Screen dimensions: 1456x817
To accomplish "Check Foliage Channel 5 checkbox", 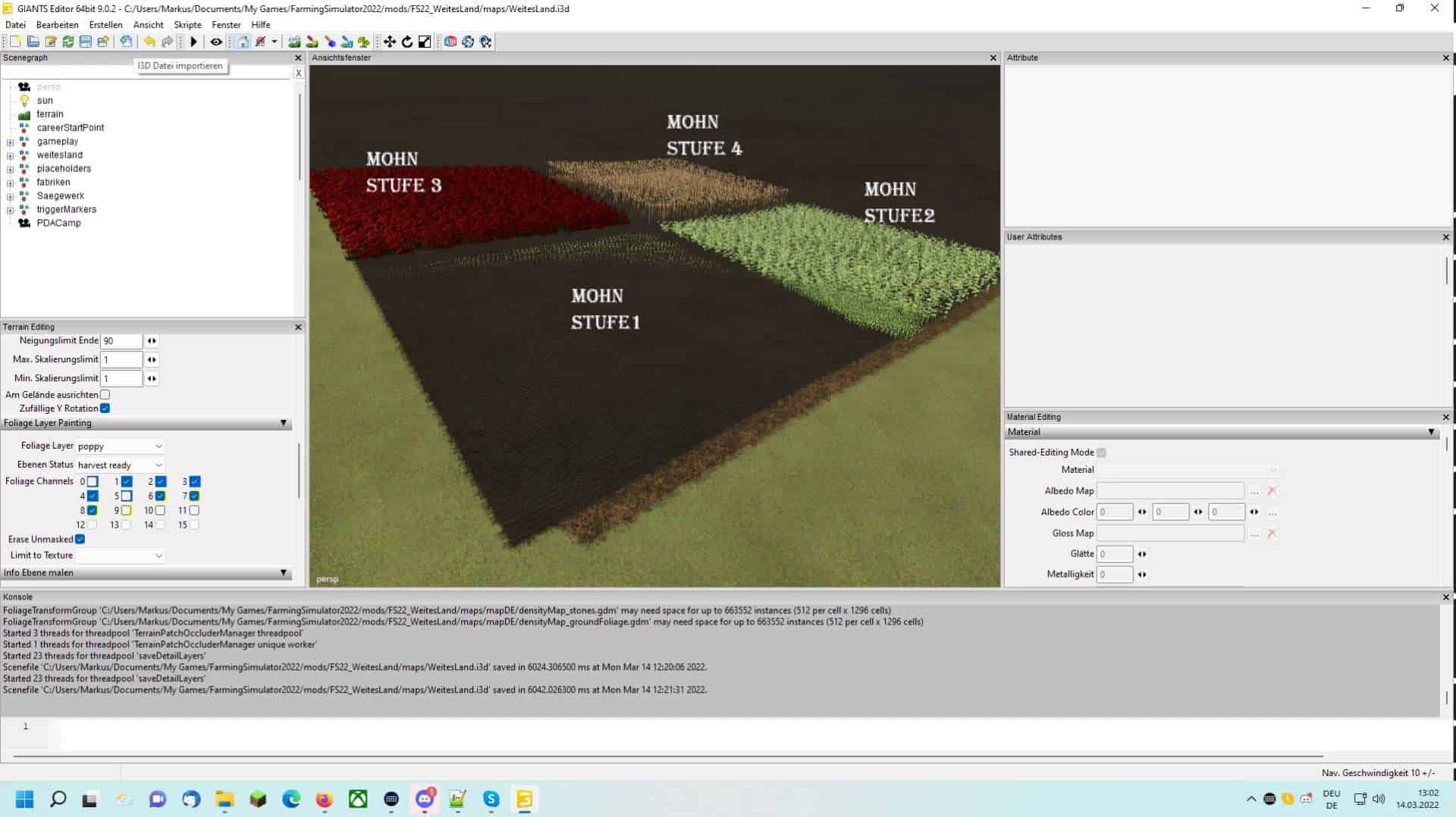I will point(127,496).
